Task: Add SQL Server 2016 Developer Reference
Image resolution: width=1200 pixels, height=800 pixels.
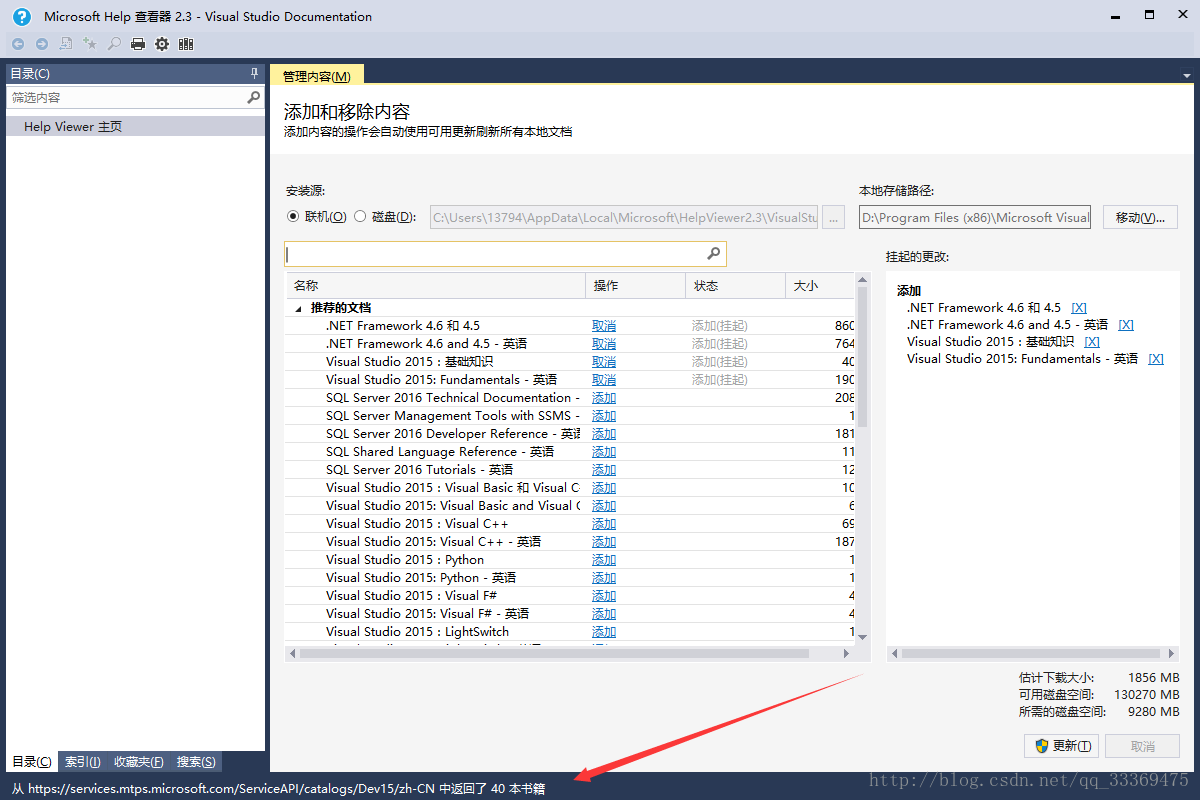Action: (x=604, y=434)
